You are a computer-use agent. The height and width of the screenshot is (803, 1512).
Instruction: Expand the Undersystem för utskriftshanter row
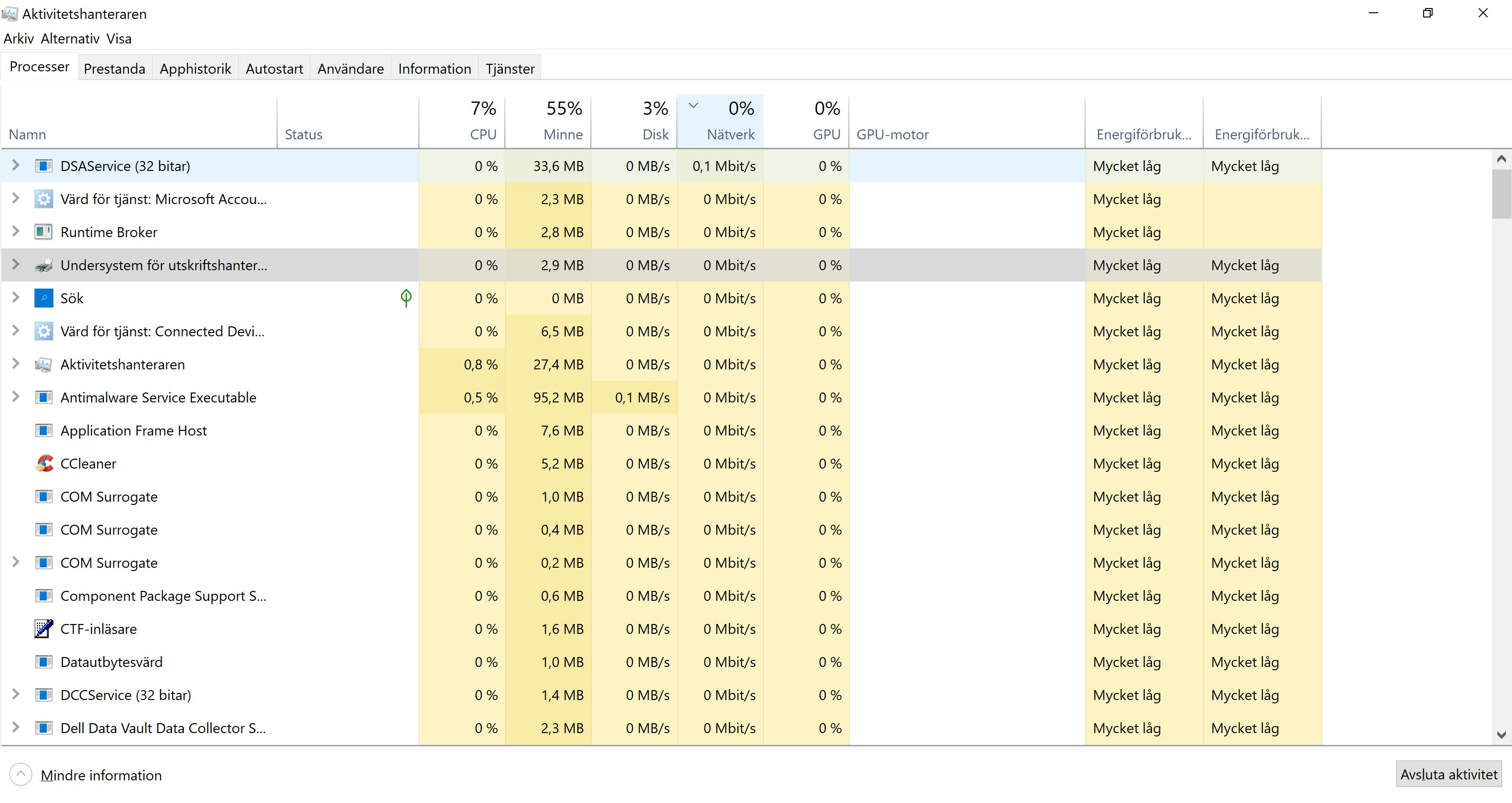coord(16,265)
